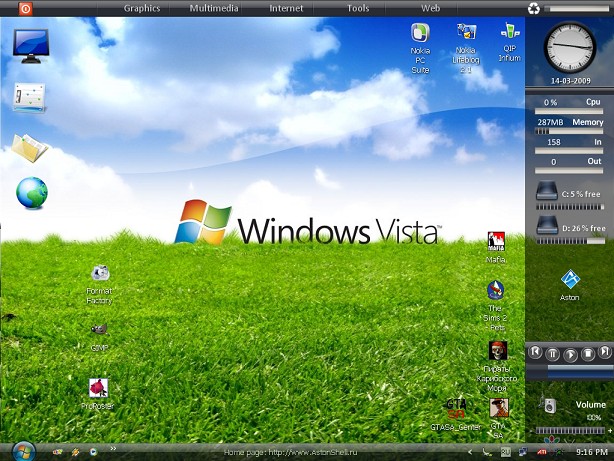Open the Start orb menu
614x461 pixels.
click(24, 452)
